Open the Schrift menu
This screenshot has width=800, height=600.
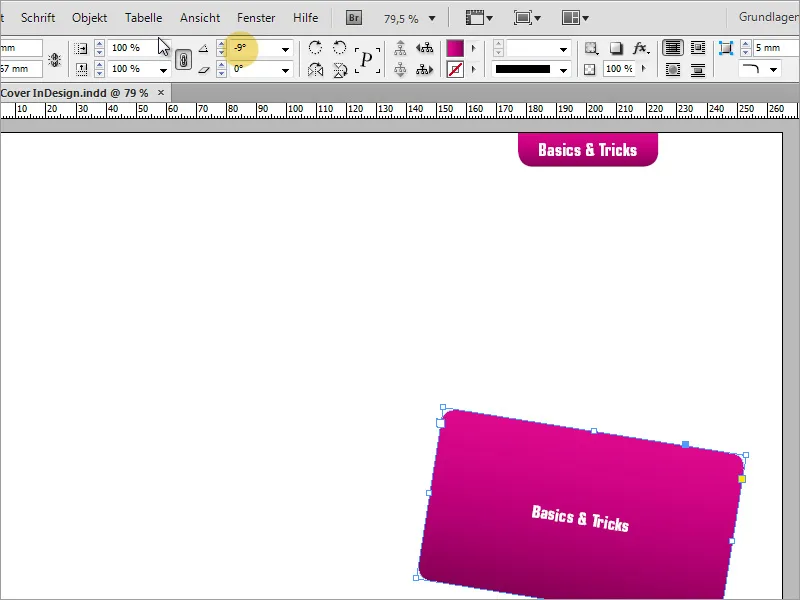coord(38,18)
